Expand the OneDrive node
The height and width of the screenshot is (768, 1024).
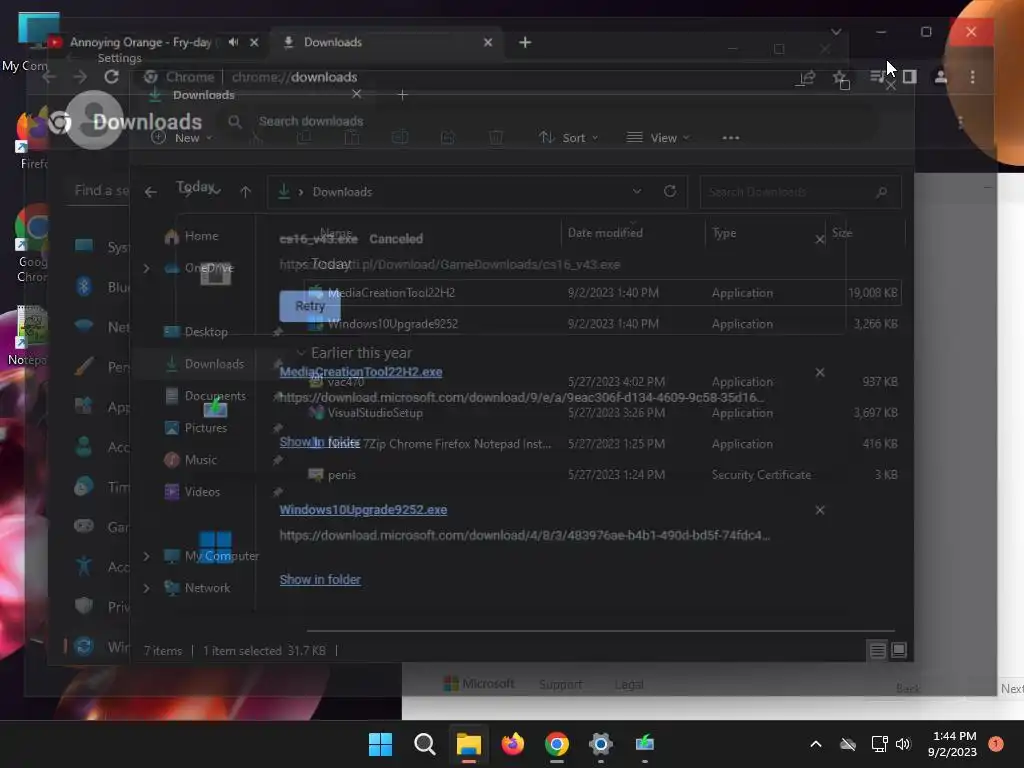(x=147, y=268)
